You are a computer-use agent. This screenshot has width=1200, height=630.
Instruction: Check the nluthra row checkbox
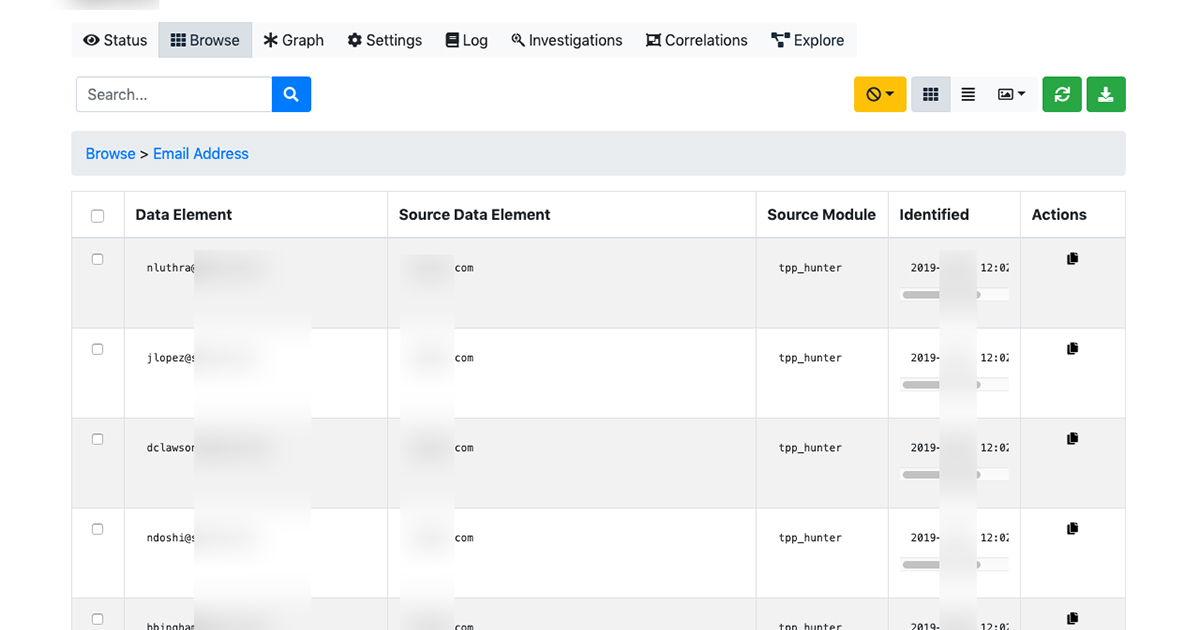(x=97, y=259)
